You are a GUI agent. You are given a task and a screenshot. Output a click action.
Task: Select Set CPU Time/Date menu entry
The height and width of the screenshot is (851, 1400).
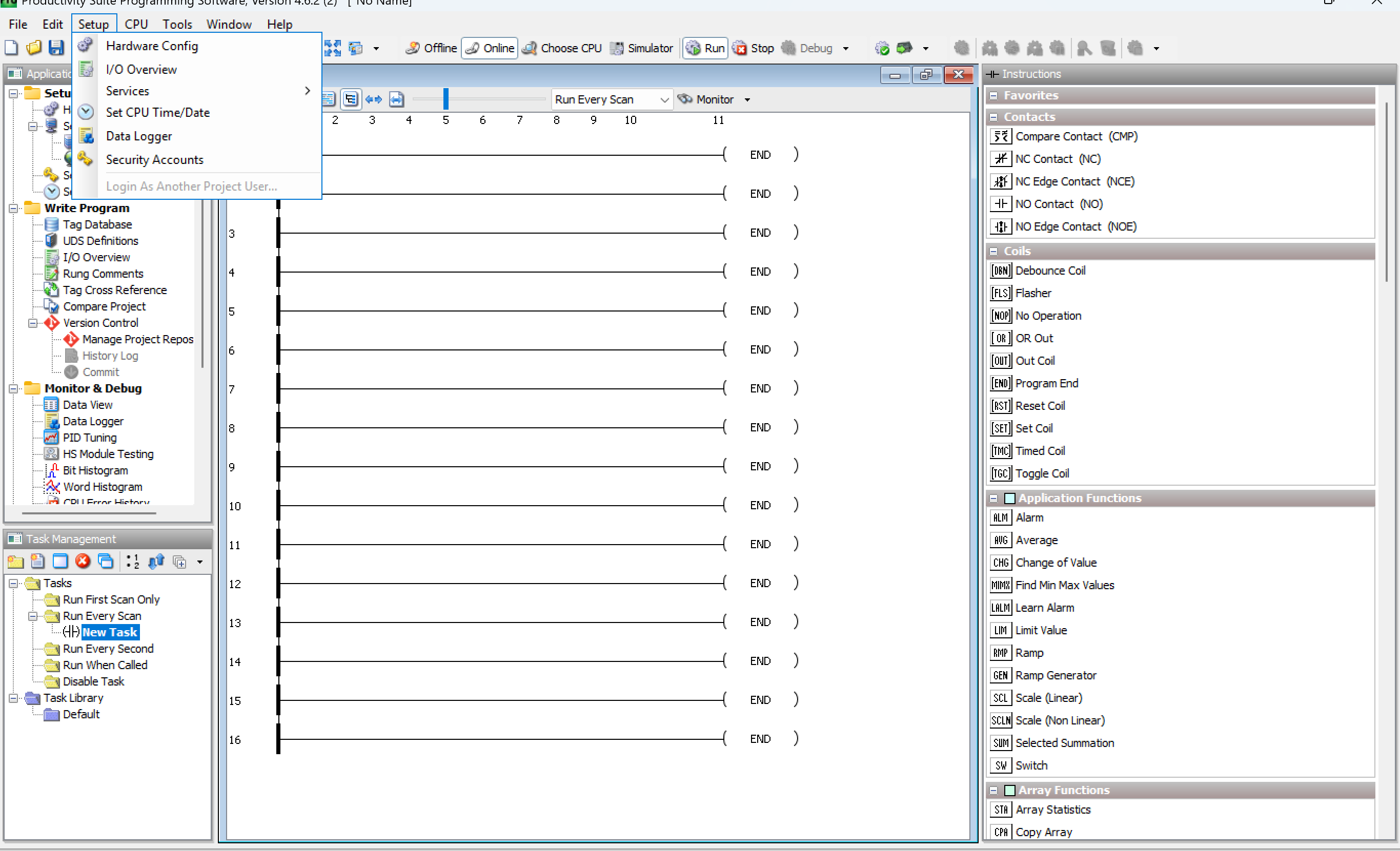[197, 112]
